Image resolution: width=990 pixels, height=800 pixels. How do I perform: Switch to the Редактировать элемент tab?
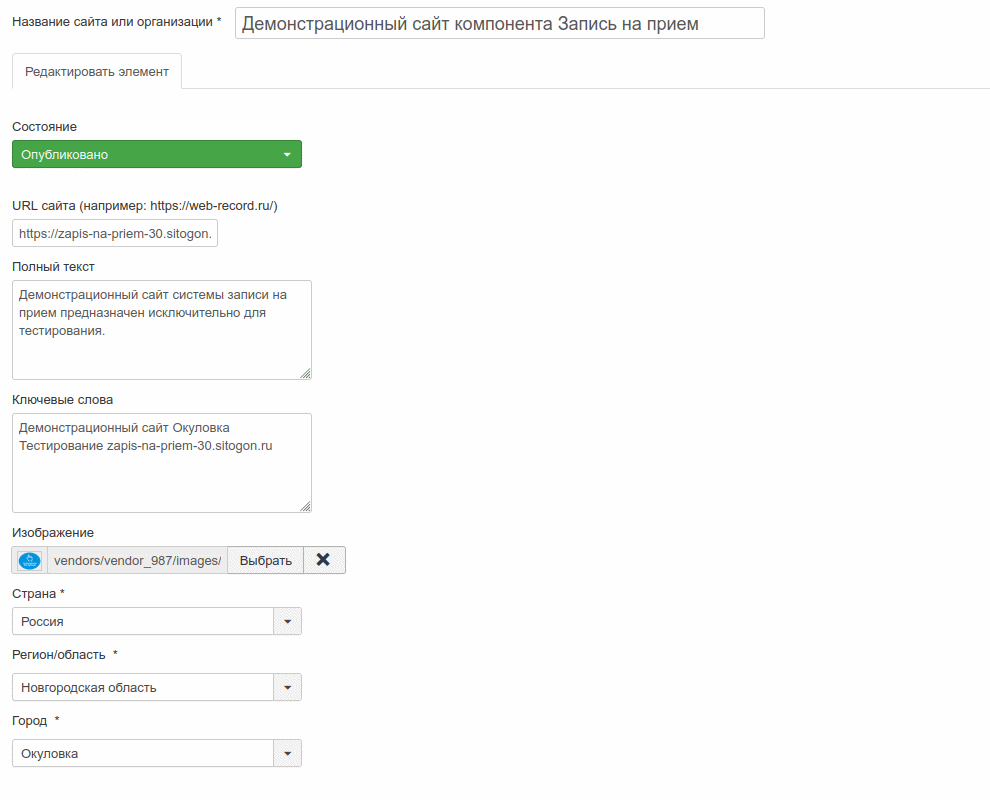(97, 72)
